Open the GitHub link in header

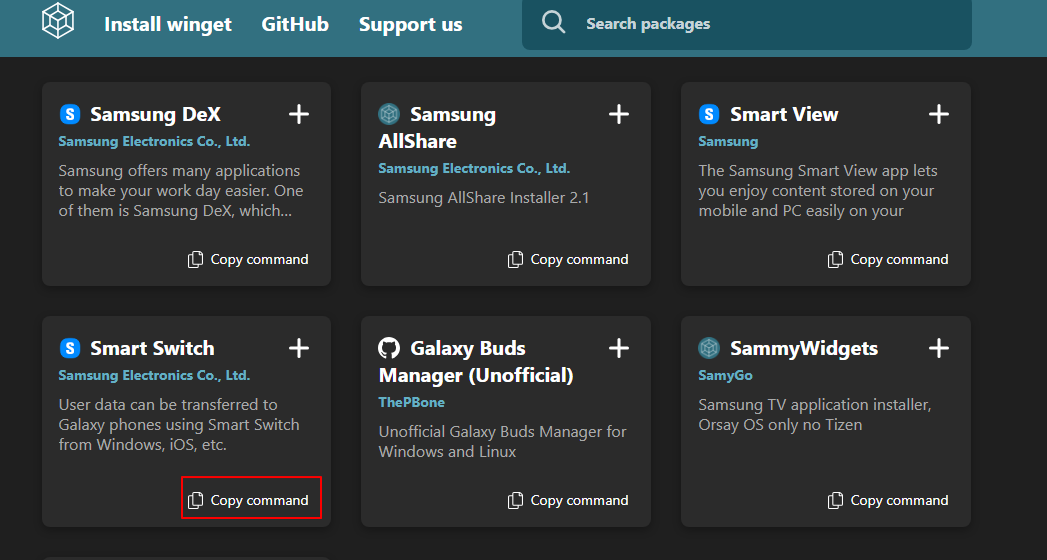295,25
